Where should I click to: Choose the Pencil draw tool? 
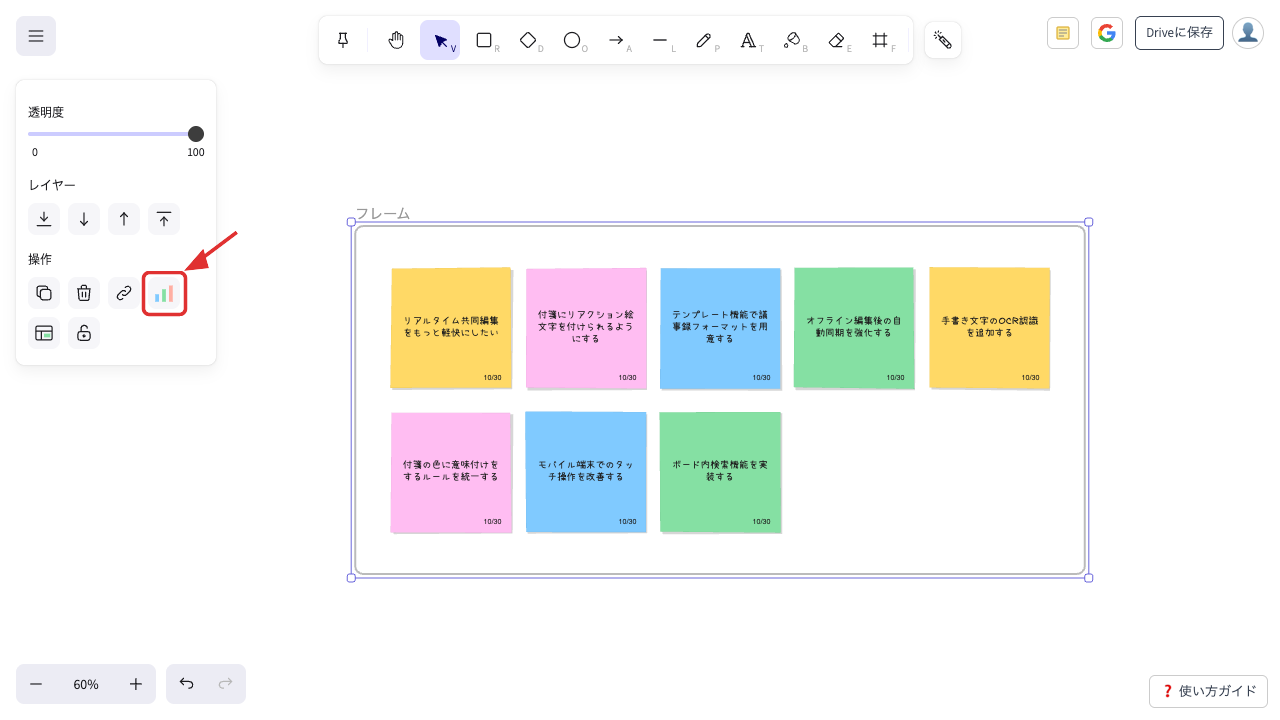pyautogui.click(x=704, y=40)
